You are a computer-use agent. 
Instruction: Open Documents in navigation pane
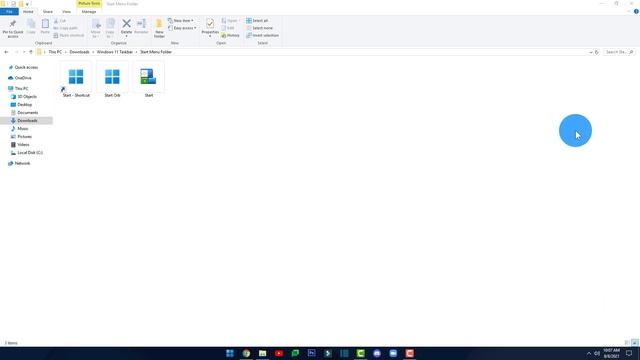point(24,113)
